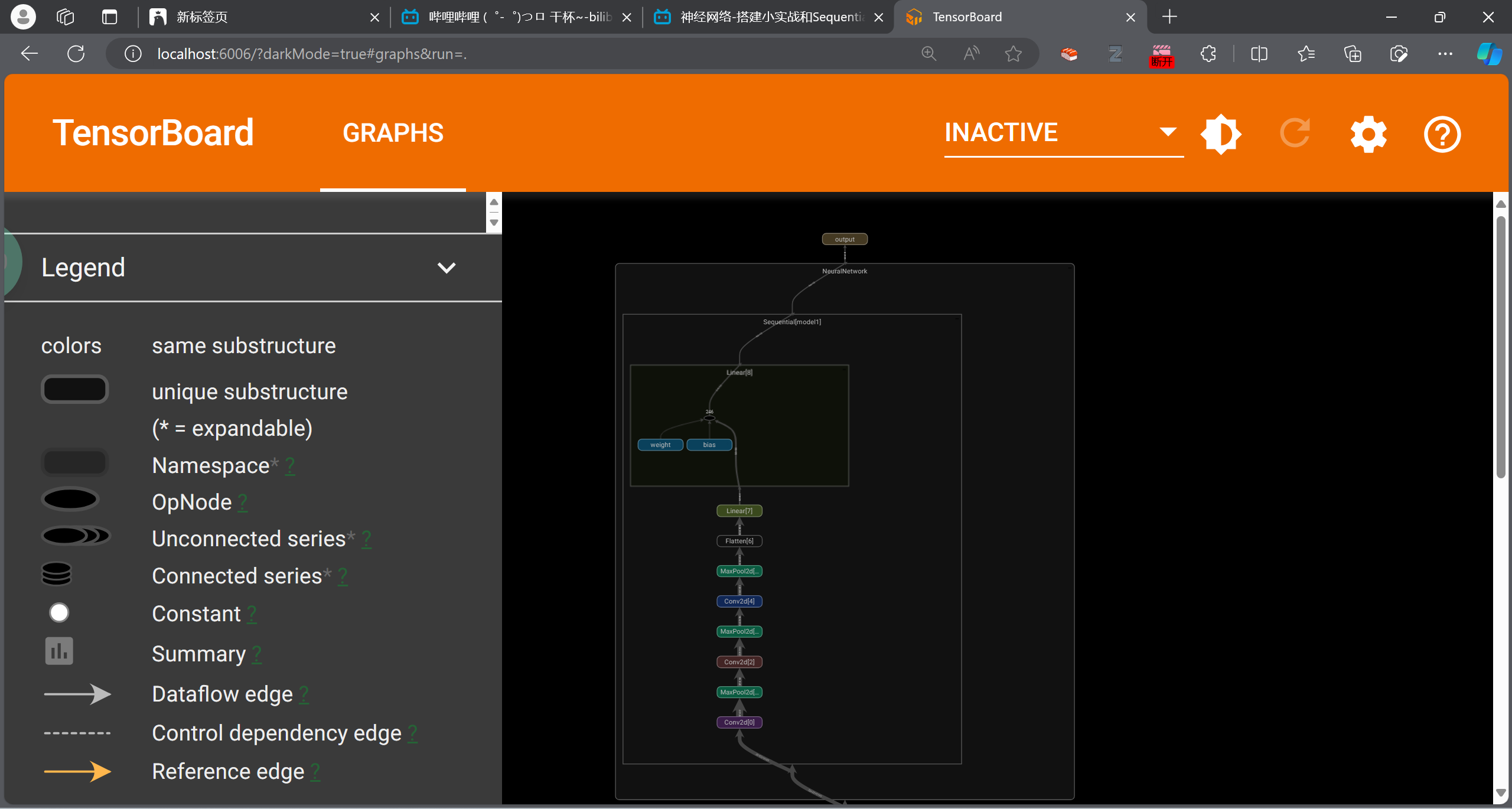The width and height of the screenshot is (1512, 809).
Task: Refresh the browser page
Action: click(76, 54)
